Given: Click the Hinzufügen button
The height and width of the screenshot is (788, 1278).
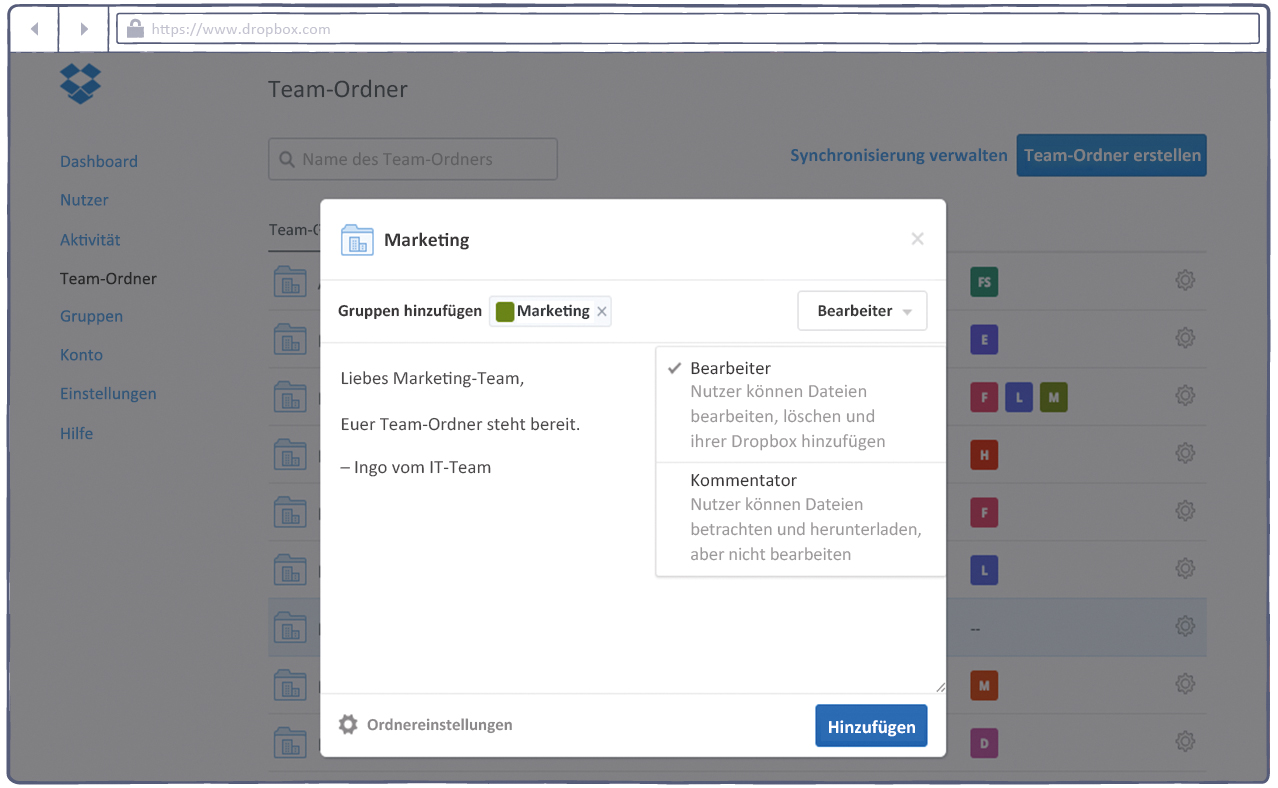Looking at the screenshot, I should (x=871, y=727).
